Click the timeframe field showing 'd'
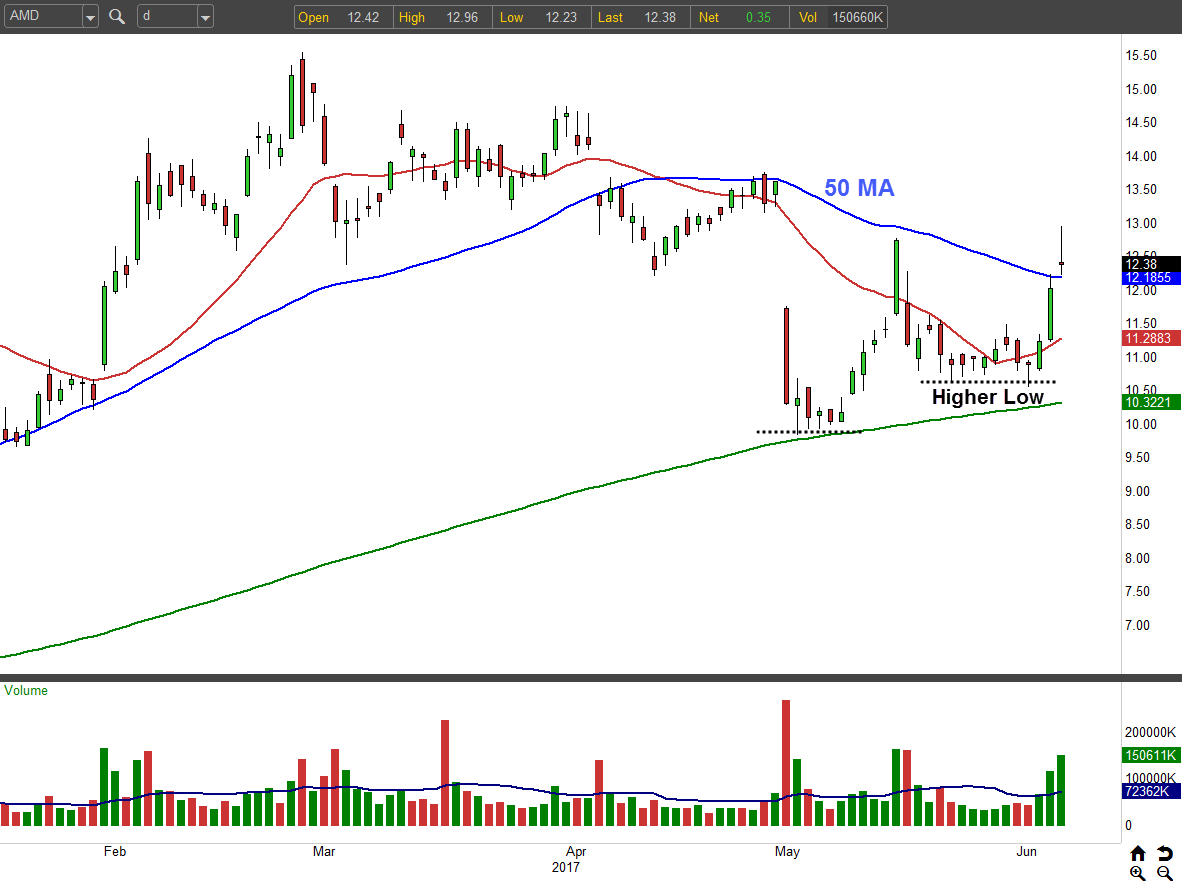The width and height of the screenshot is (1182, 883). 167,16
